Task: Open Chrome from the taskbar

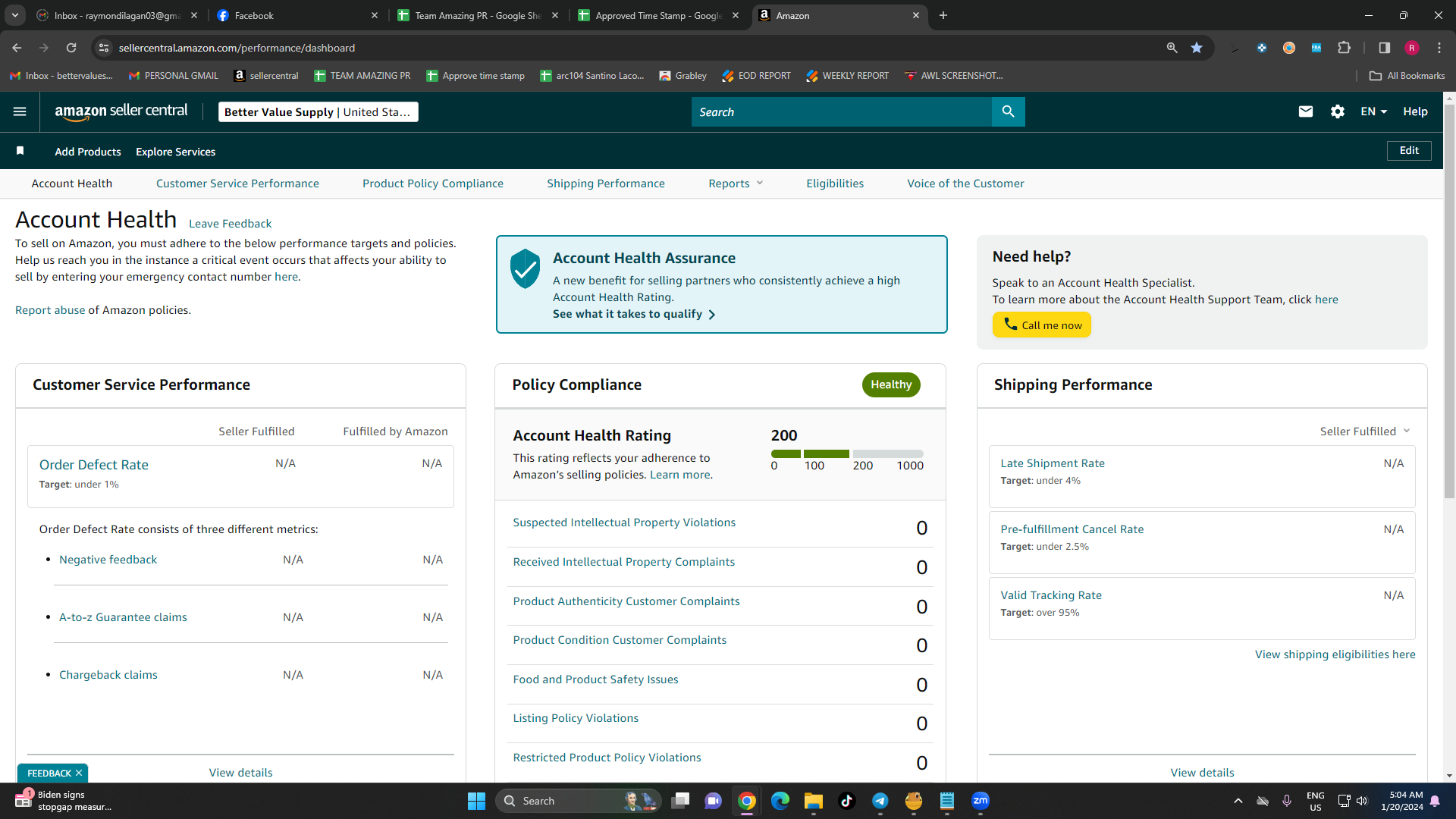Action: 747,801
